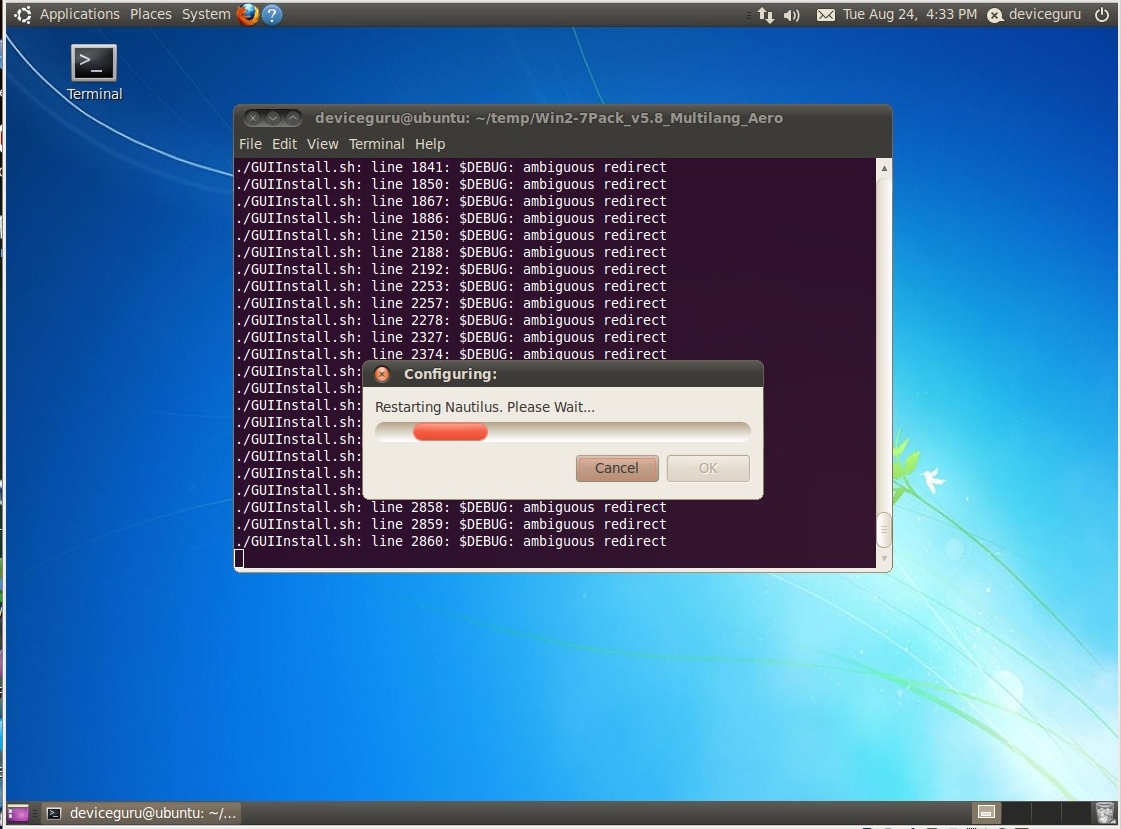Viewport: 1121px width, 829px height.
Task: Click the clock showing Tue Aug 24, 4:33 PM
Action: pos(909,14)
